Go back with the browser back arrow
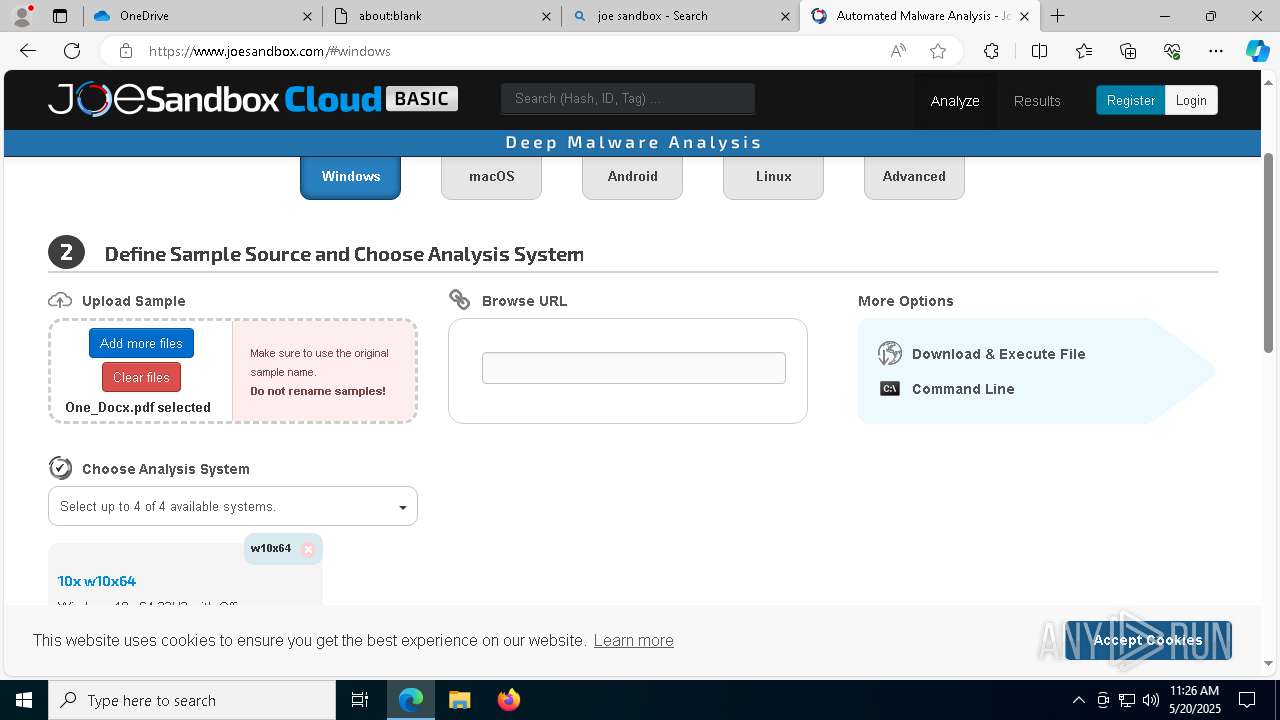 28,51
